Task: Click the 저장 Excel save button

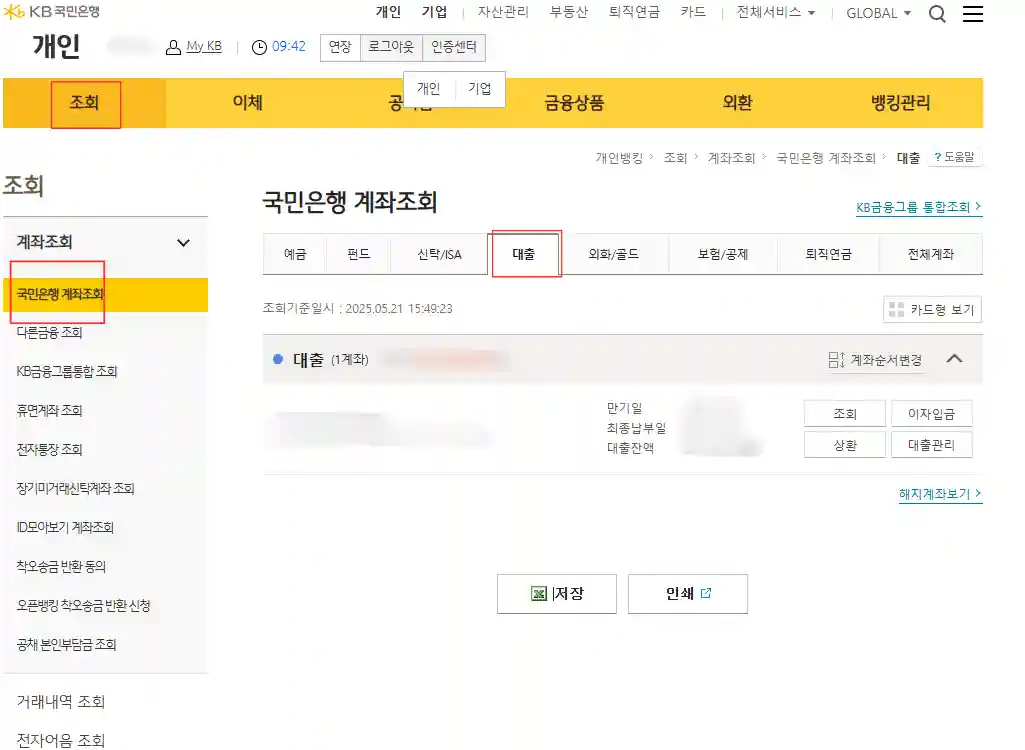Action: tap(556, 594)
